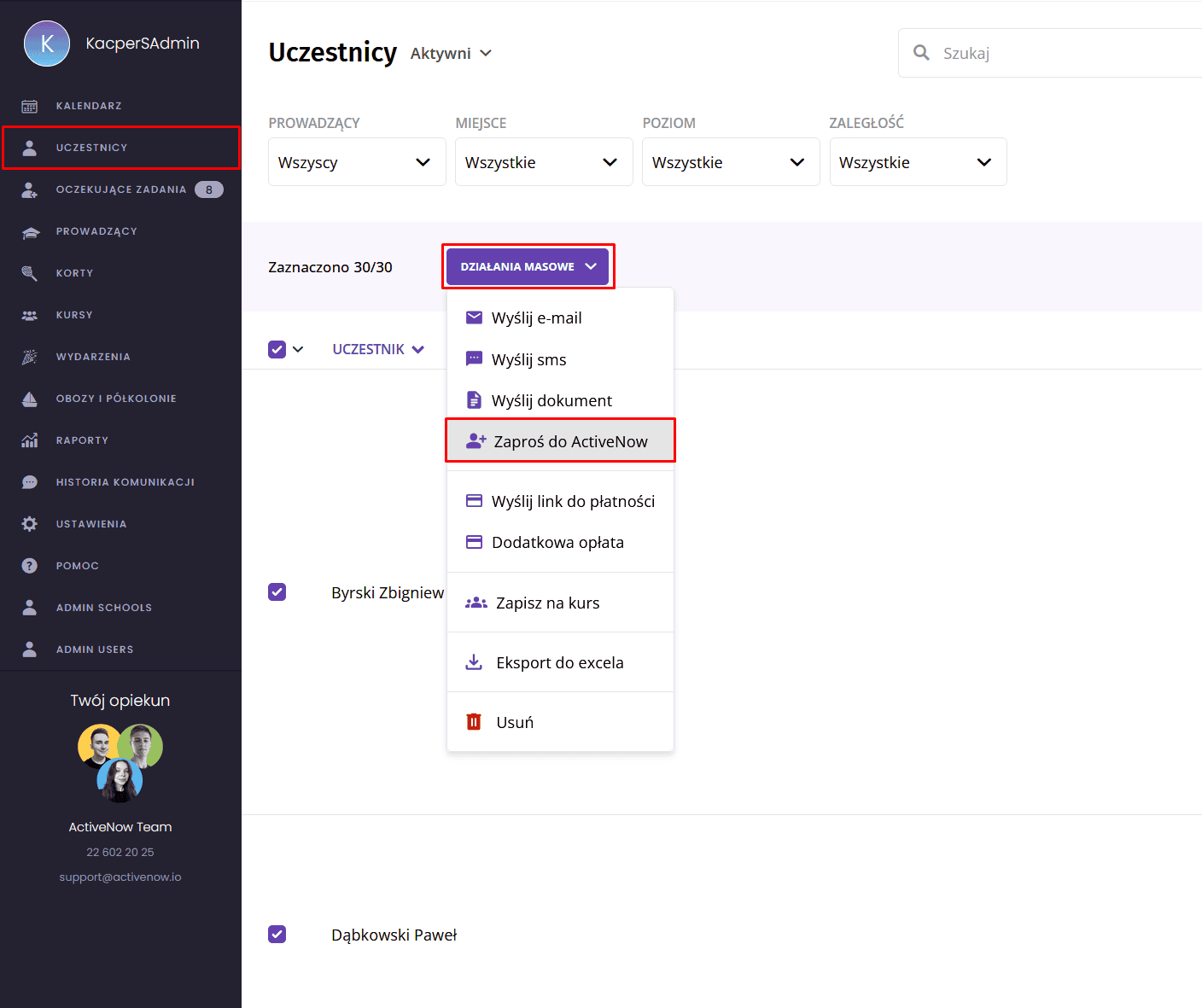Image resolution: width=1202 pixels, height=1008 pixels.
Task: Click the Obozy i półkolonie sailboat icon
Action: click(x=29, y=399)
